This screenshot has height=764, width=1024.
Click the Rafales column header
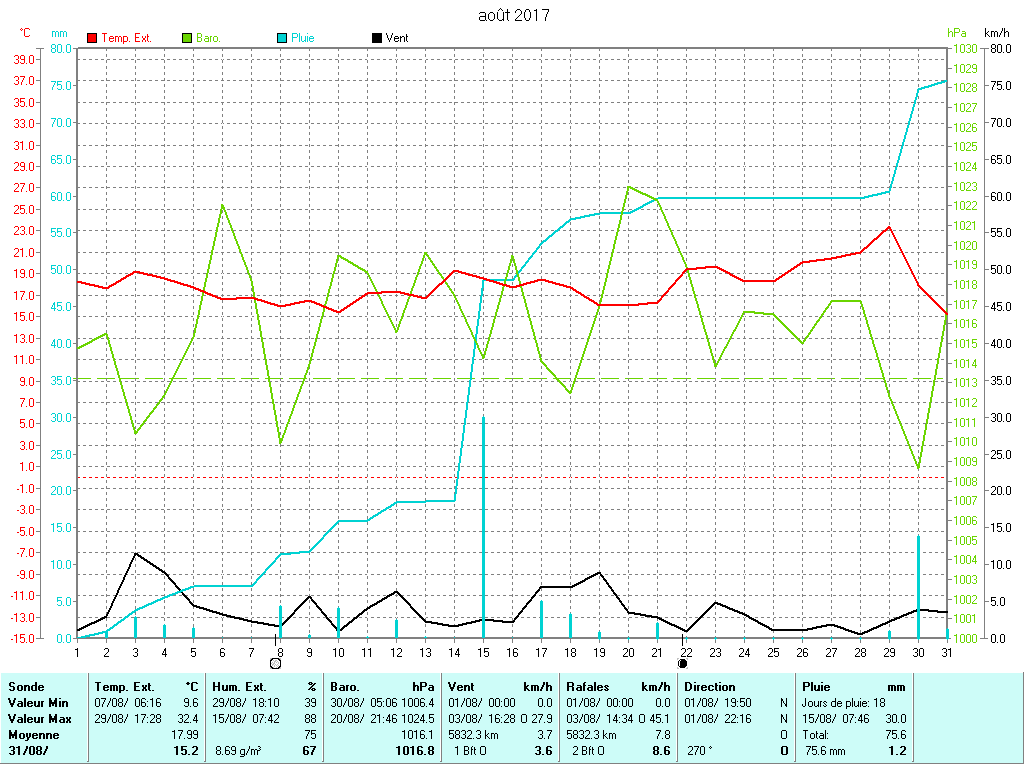pyautogui.click(x=590, y=687)
